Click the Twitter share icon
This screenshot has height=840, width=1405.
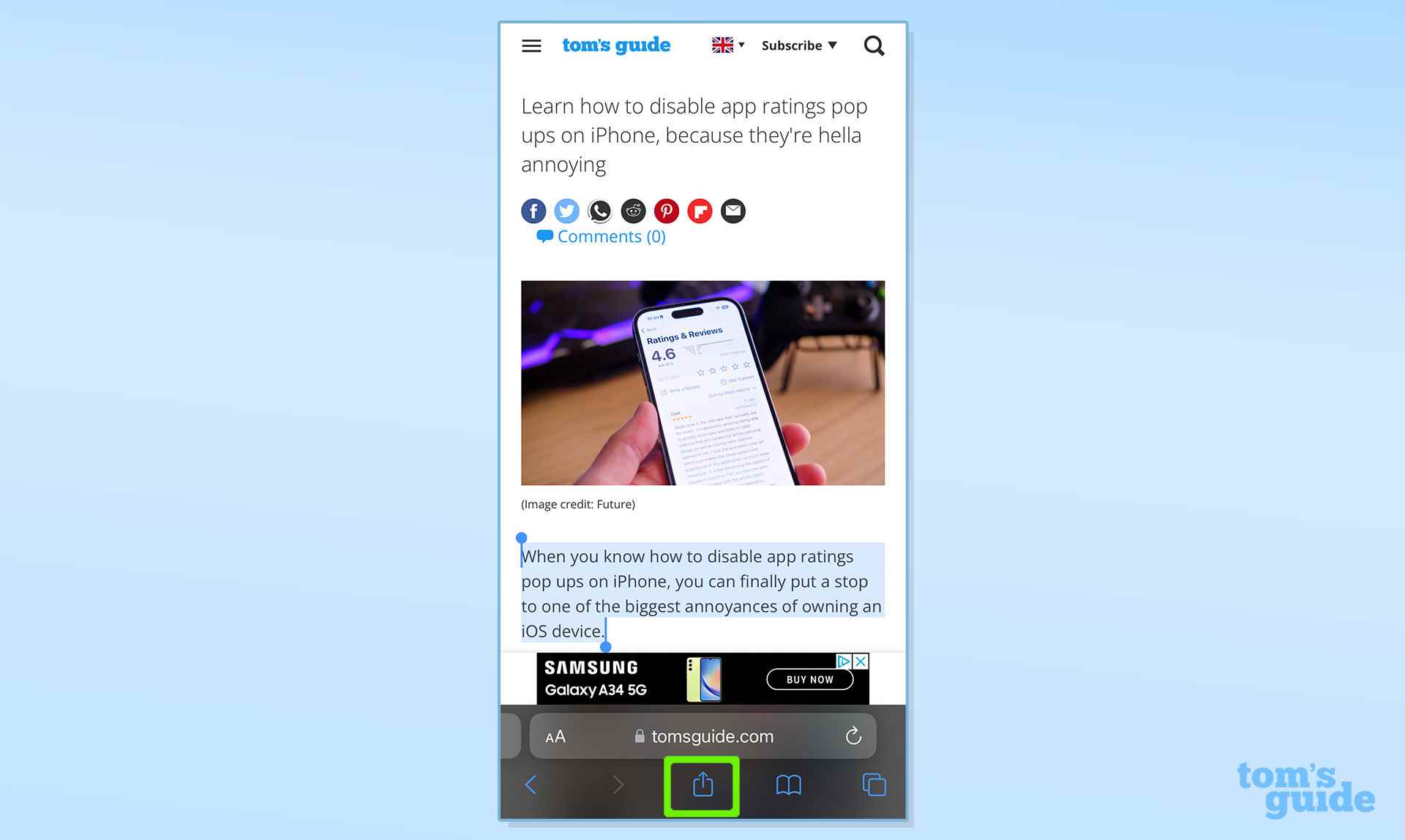567,210
